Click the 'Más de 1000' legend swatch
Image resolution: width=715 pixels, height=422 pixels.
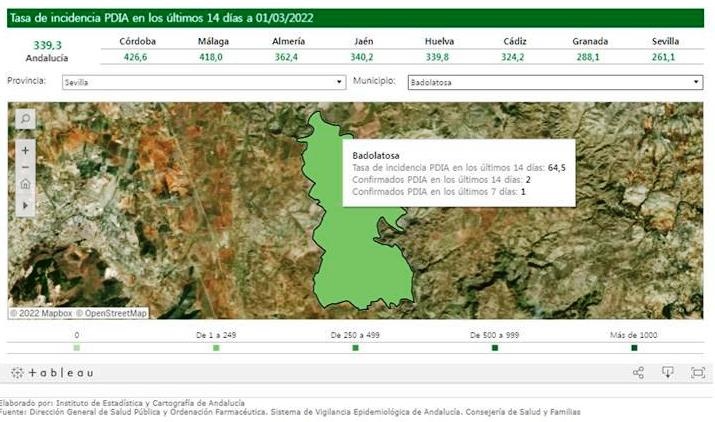click(634, 348)
